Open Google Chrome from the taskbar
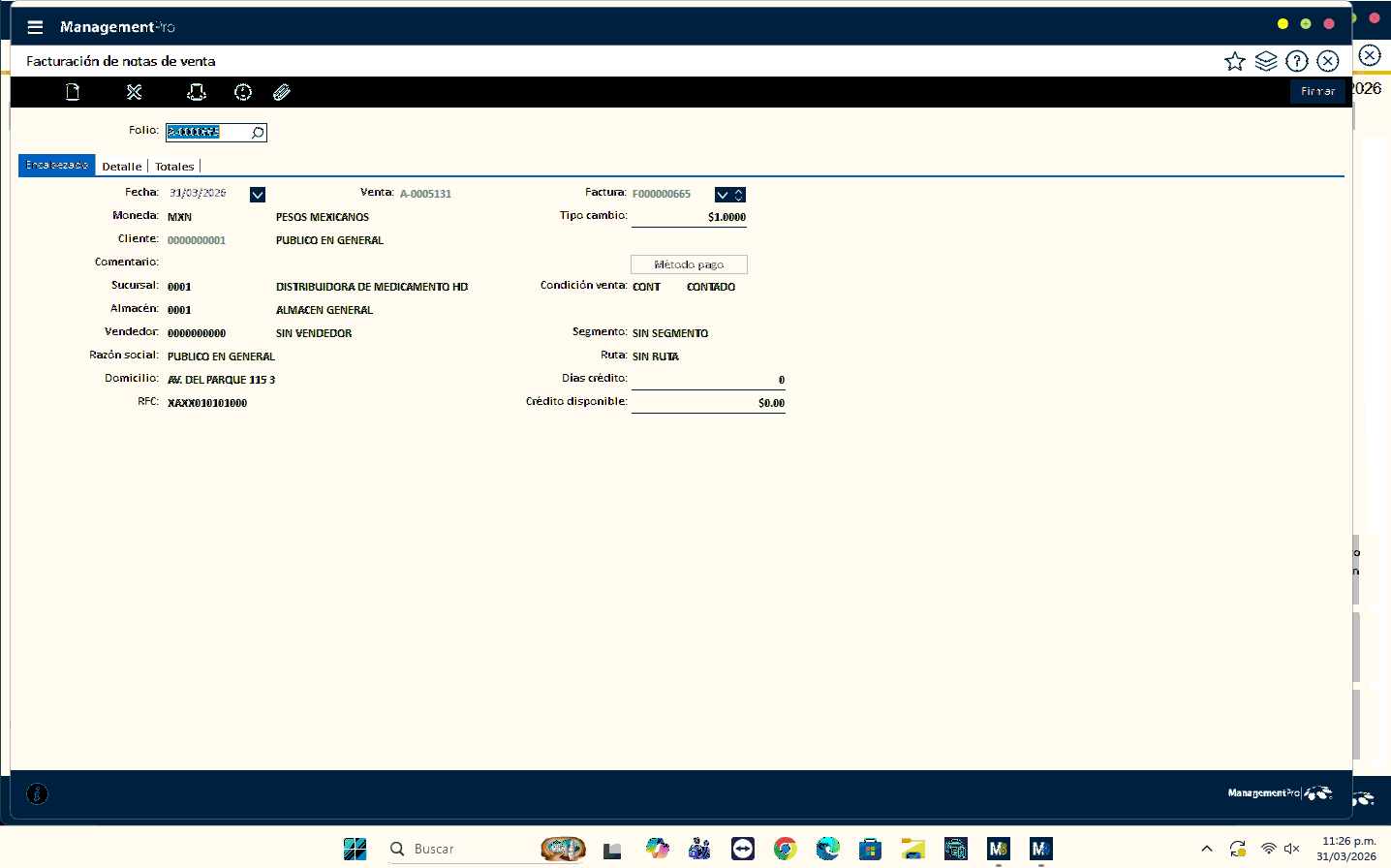Viewport: 1391px width, 868px height. tap(785, 850)
